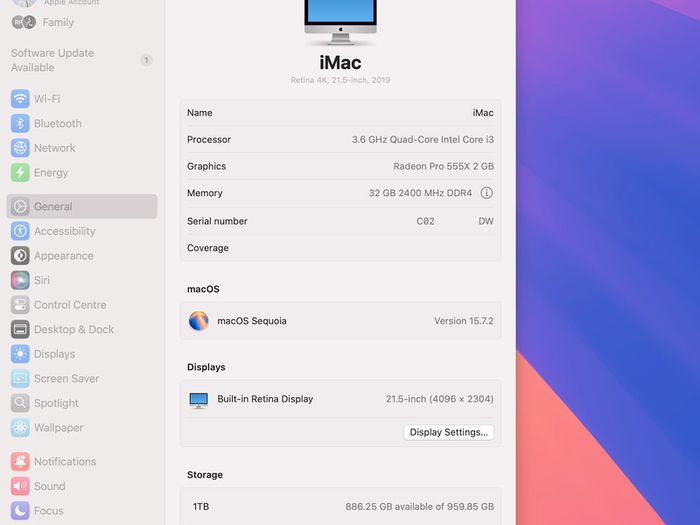Click the 'Storage' section heading

205,475
